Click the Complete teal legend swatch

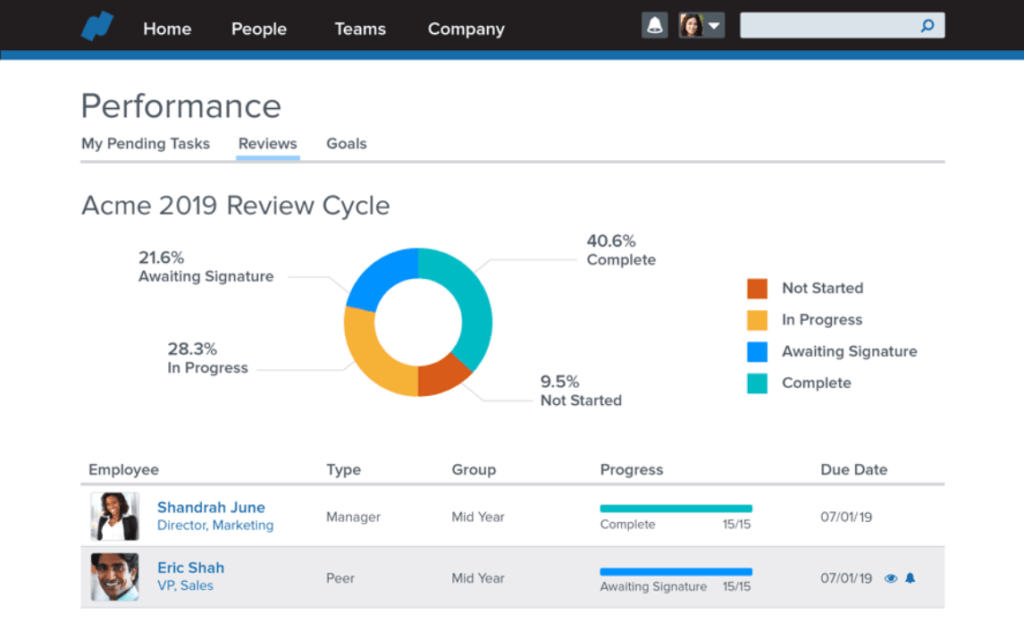pyautogui.click(x=757, y=383)
